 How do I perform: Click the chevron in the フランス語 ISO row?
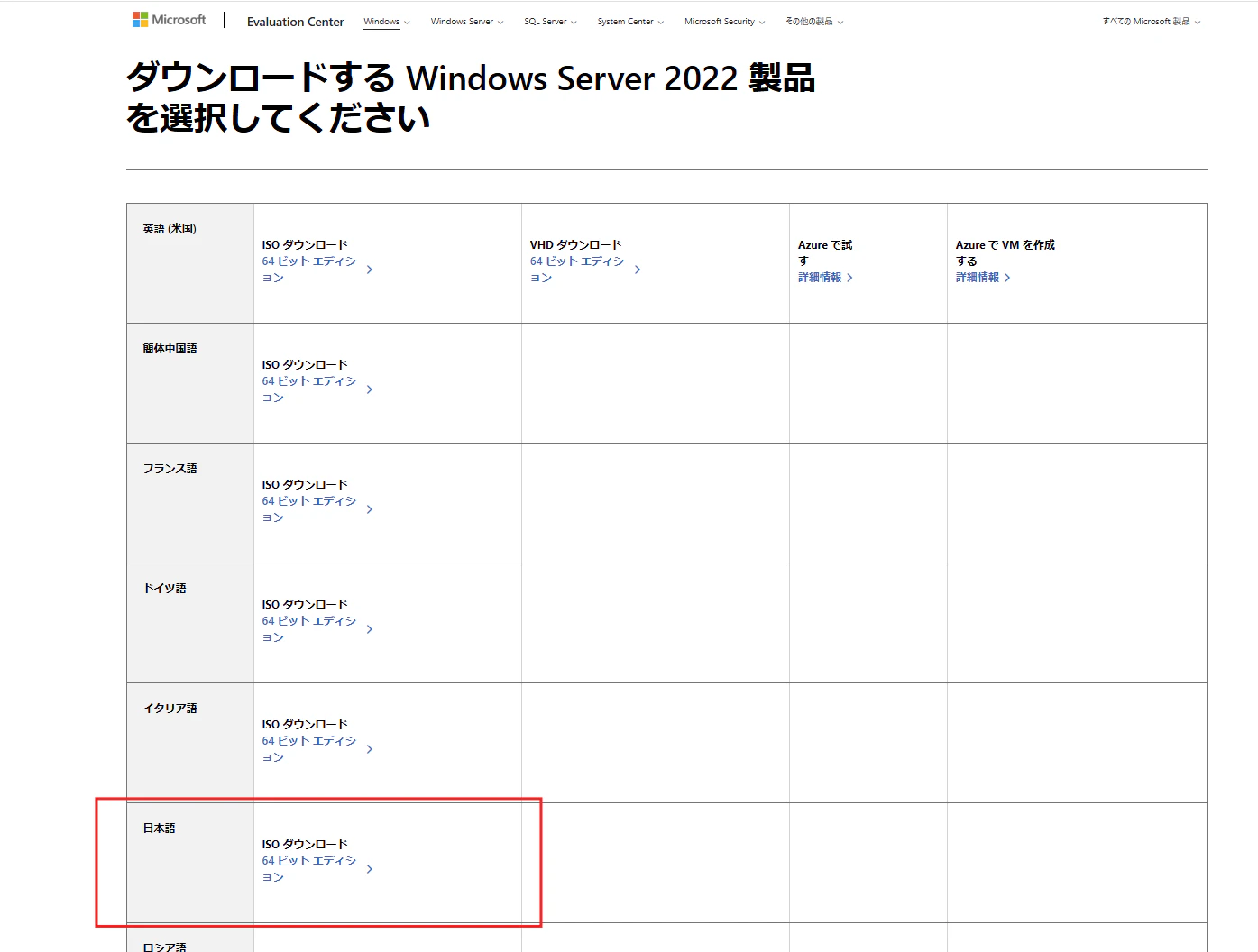370,509
